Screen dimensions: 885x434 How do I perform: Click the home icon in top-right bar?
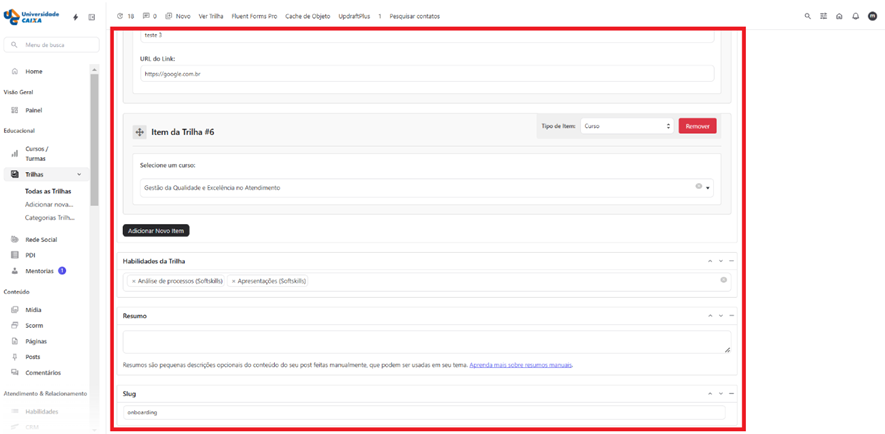click(x=839, y=16)
